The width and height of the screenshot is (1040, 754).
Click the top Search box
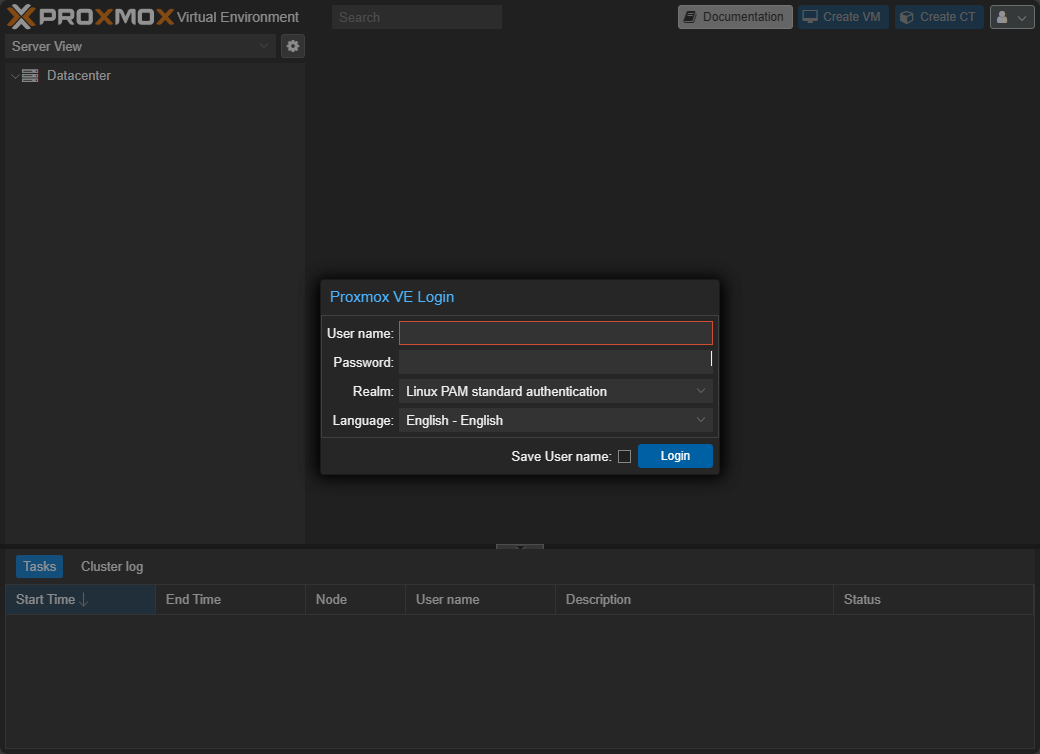pos(416,17)
